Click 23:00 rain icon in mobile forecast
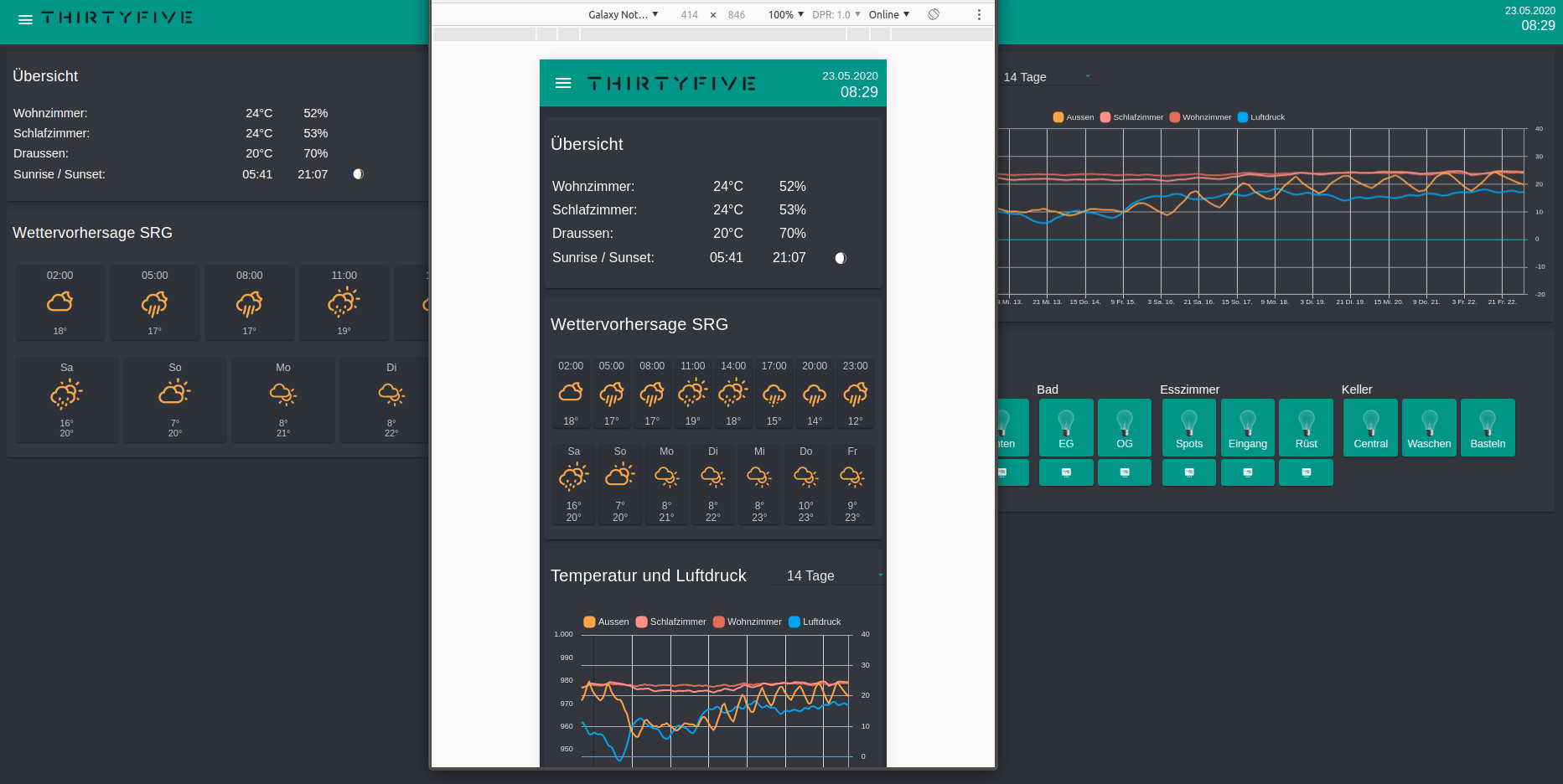Image resolution: width=1563 pixels, height=784 pixels. (856, 394)
